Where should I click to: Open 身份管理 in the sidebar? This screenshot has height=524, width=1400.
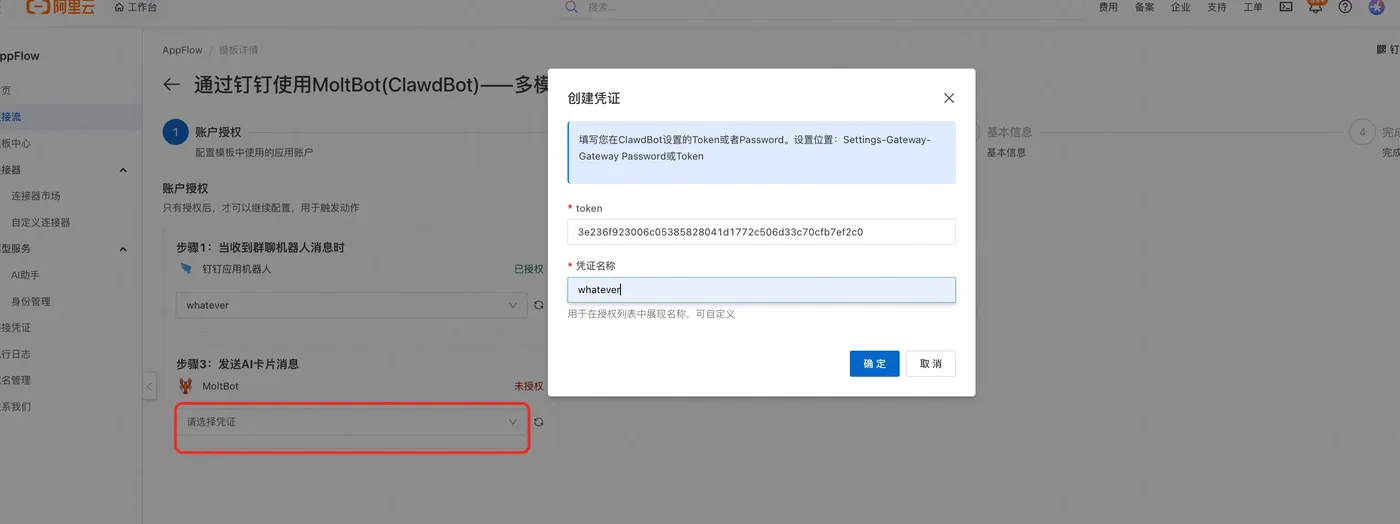coord(31,301)
